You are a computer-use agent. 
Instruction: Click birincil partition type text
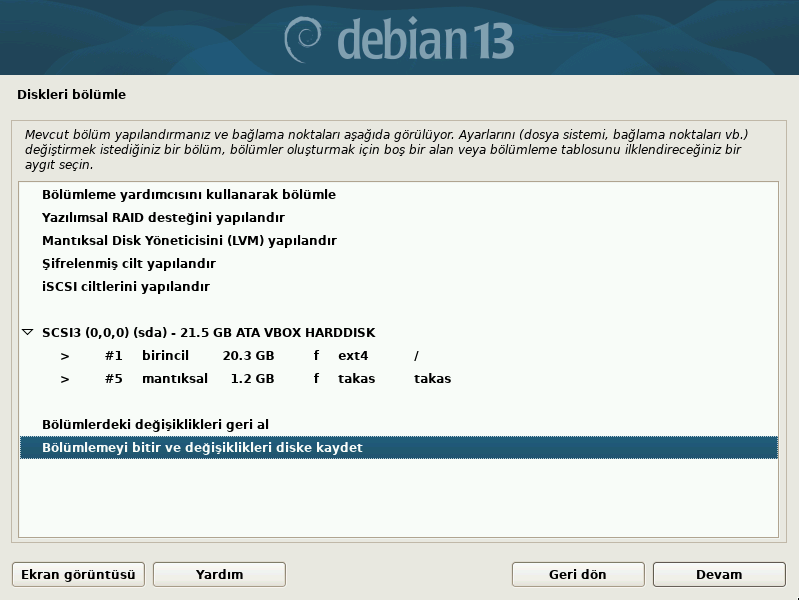coord(165,356)
